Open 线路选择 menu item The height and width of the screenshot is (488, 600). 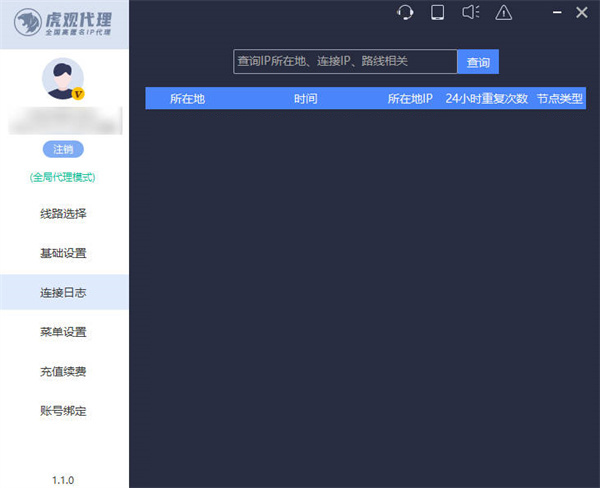pyautogui.click(x=64, y=214)
